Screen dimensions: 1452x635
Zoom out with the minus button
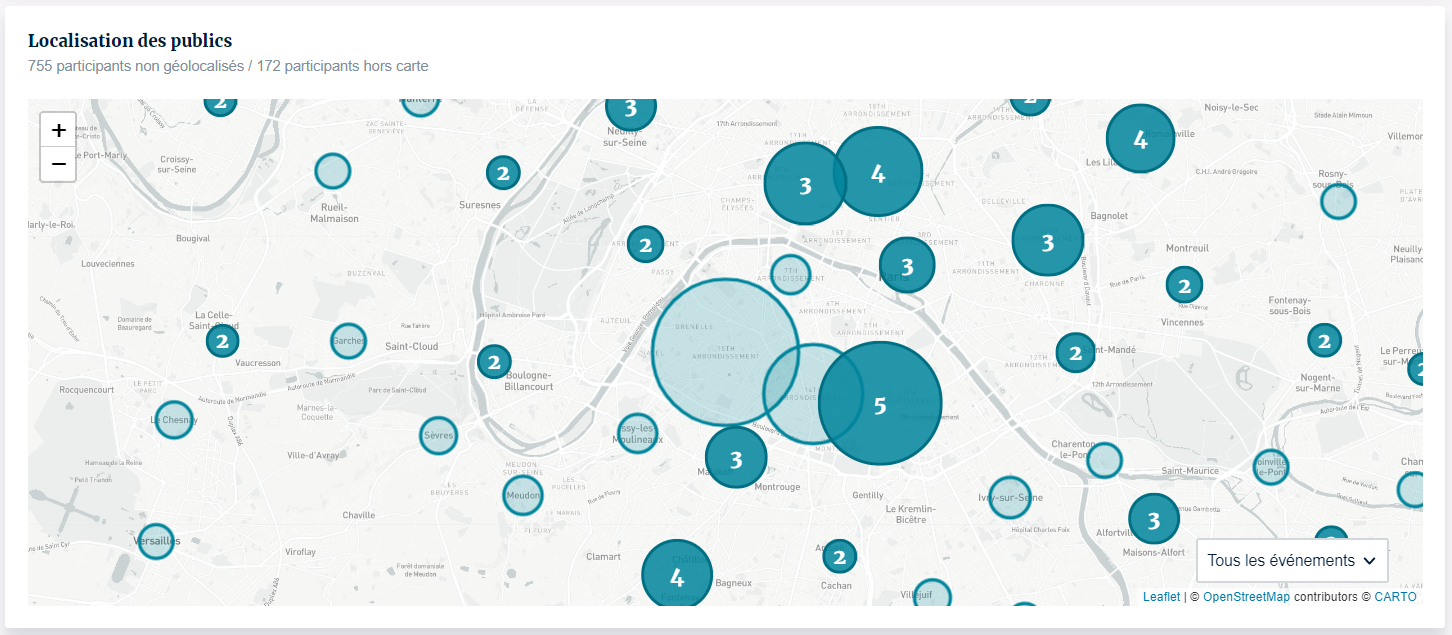click(x=59, y=164)
